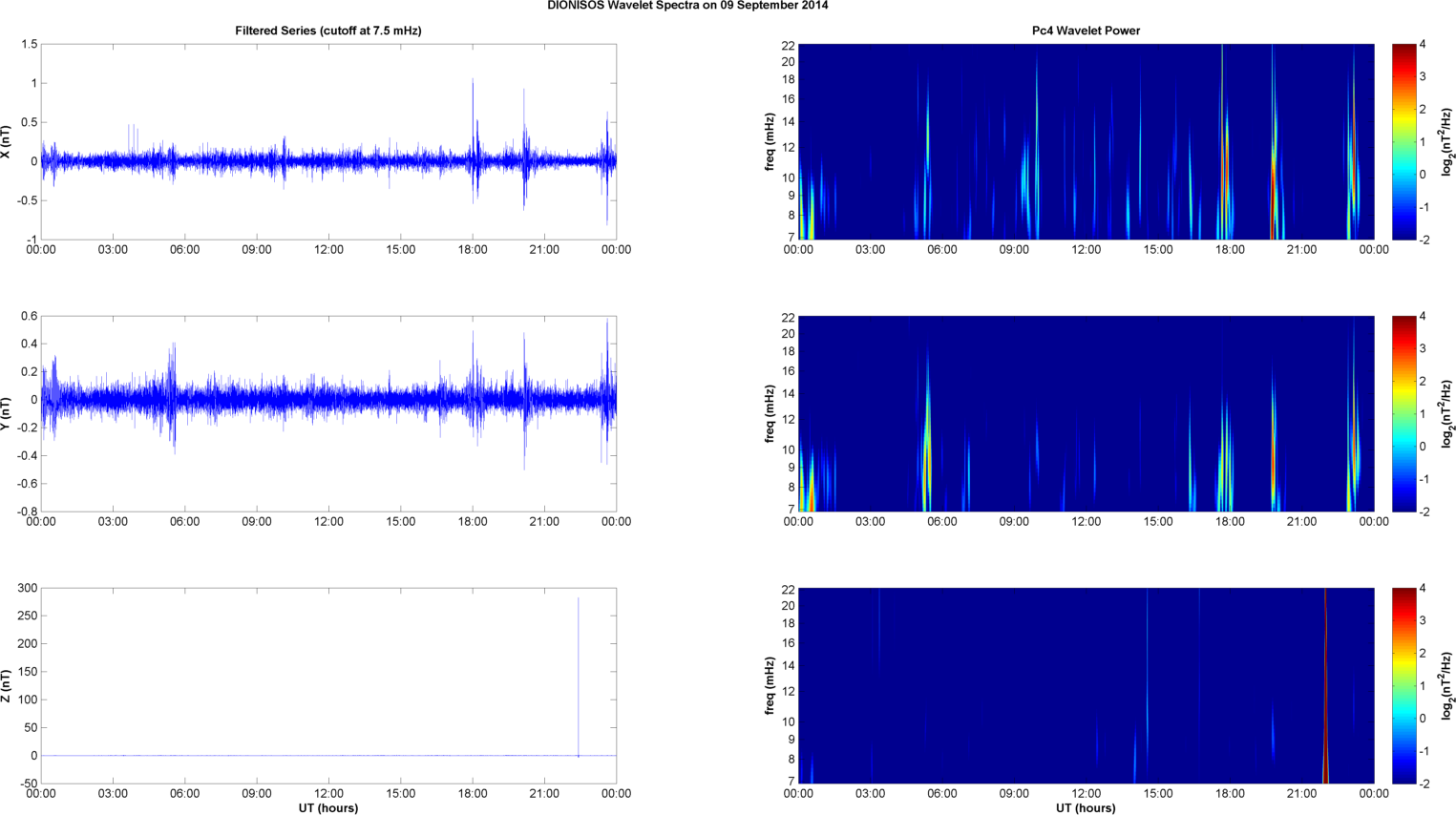Image resolution: width=1456 pixels, height=815 pixels.
Task: Click 'UT (hours)' label under the Z series plot
Action: [328, 807]
